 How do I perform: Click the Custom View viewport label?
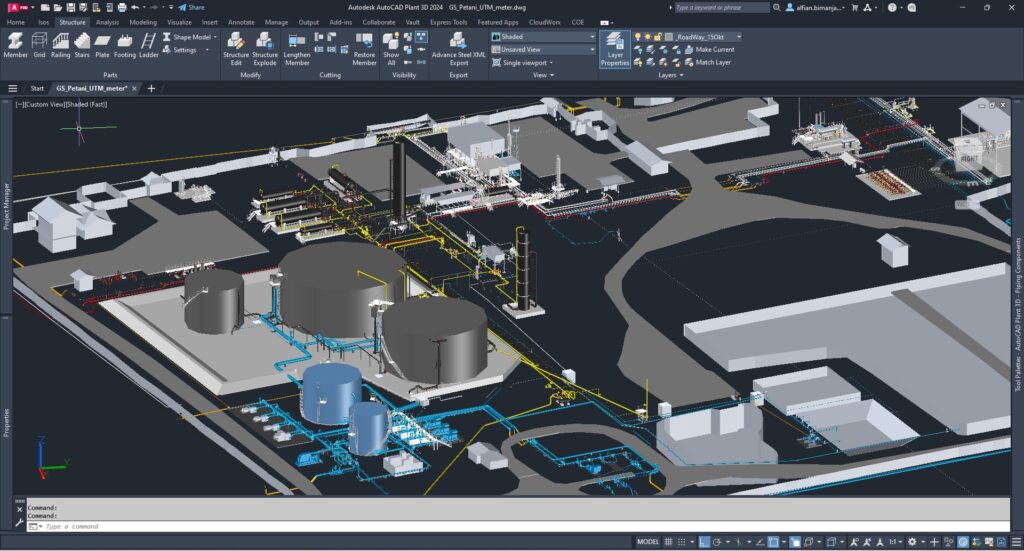44,104
